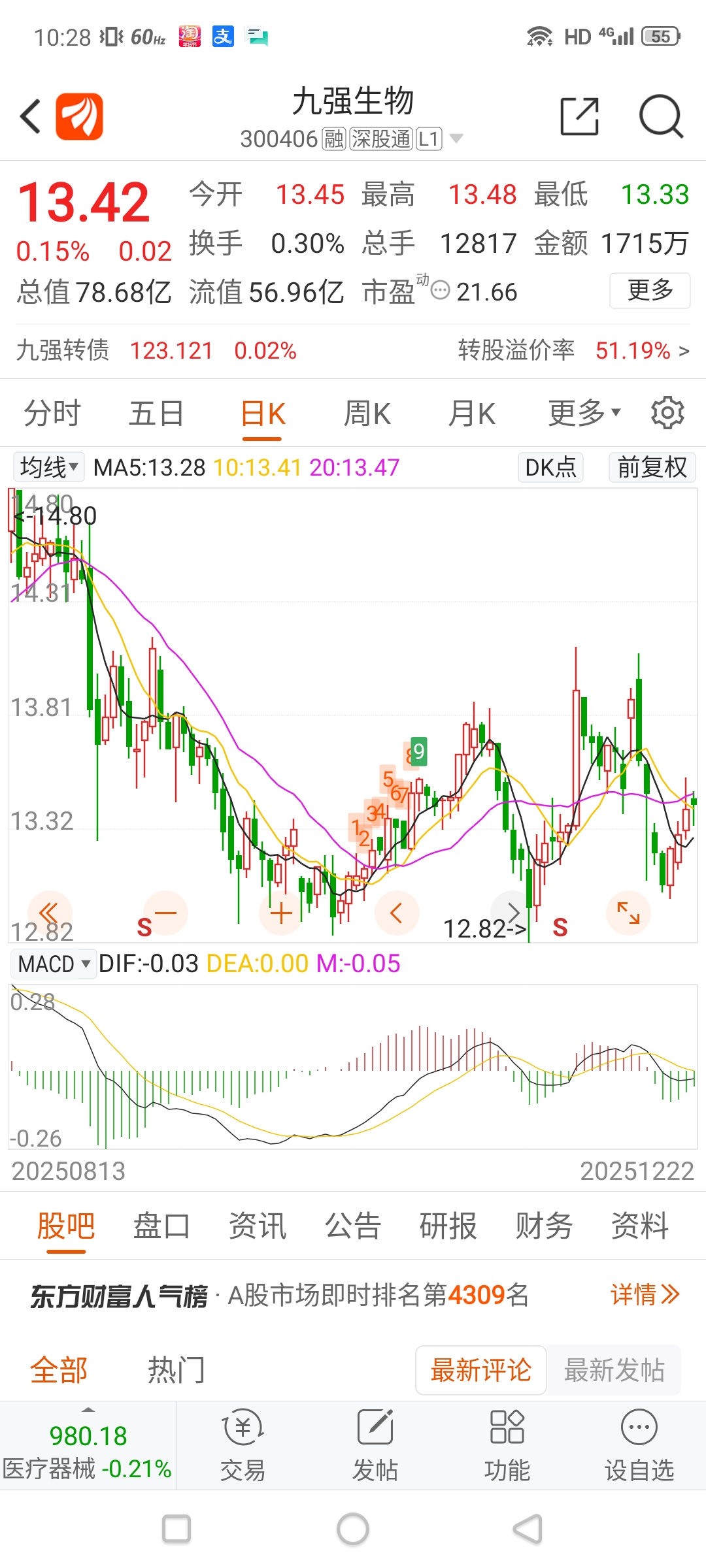Image resolution: width=706 pixels, height=1568 pixels.
Task: Open the 股吧 tab
Action: coord(66,1225)
